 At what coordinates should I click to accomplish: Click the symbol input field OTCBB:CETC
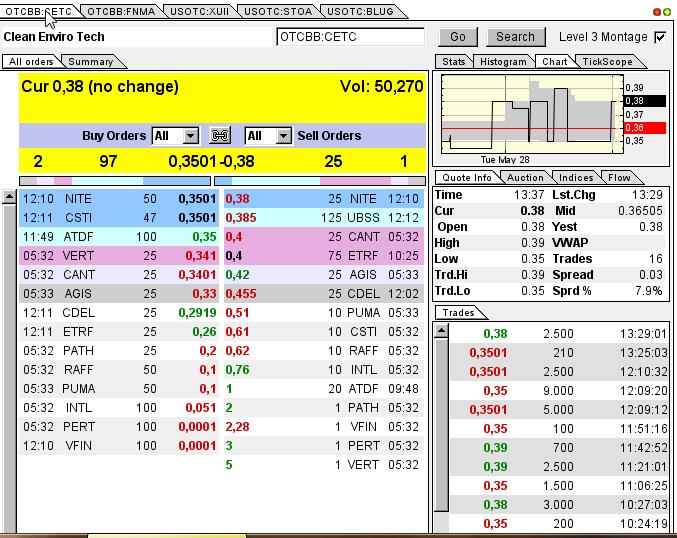tap(350, 37)
